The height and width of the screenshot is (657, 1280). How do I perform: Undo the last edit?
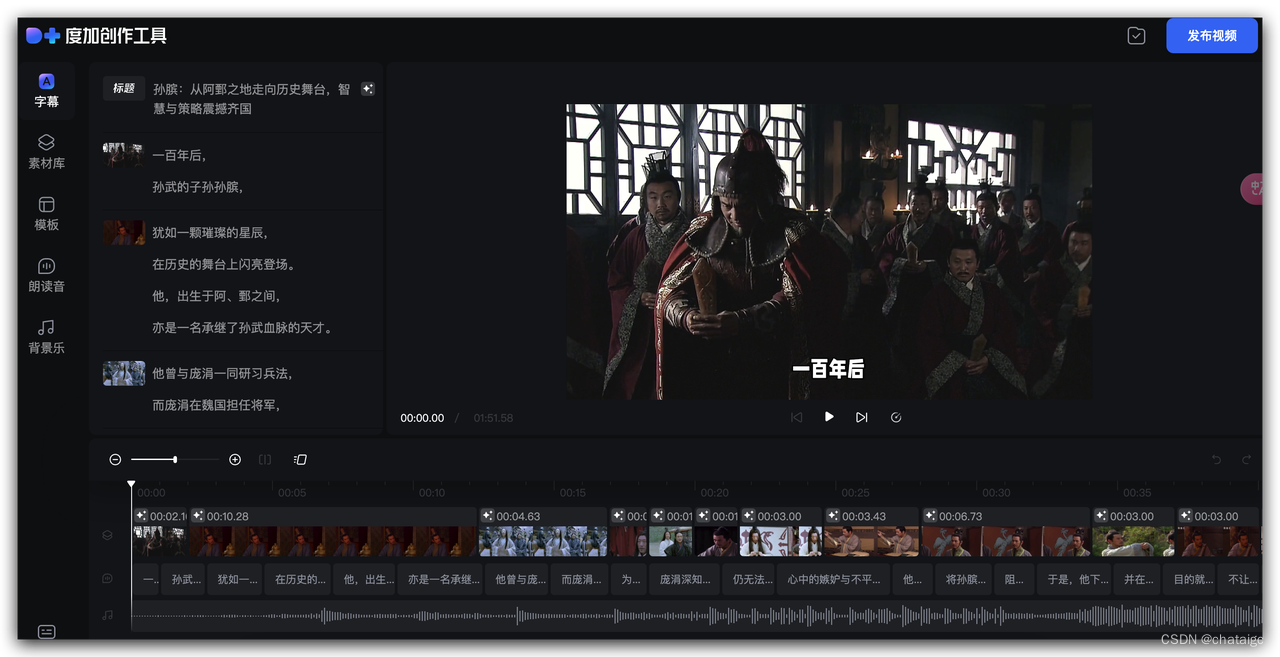(x=1217, y=459)
